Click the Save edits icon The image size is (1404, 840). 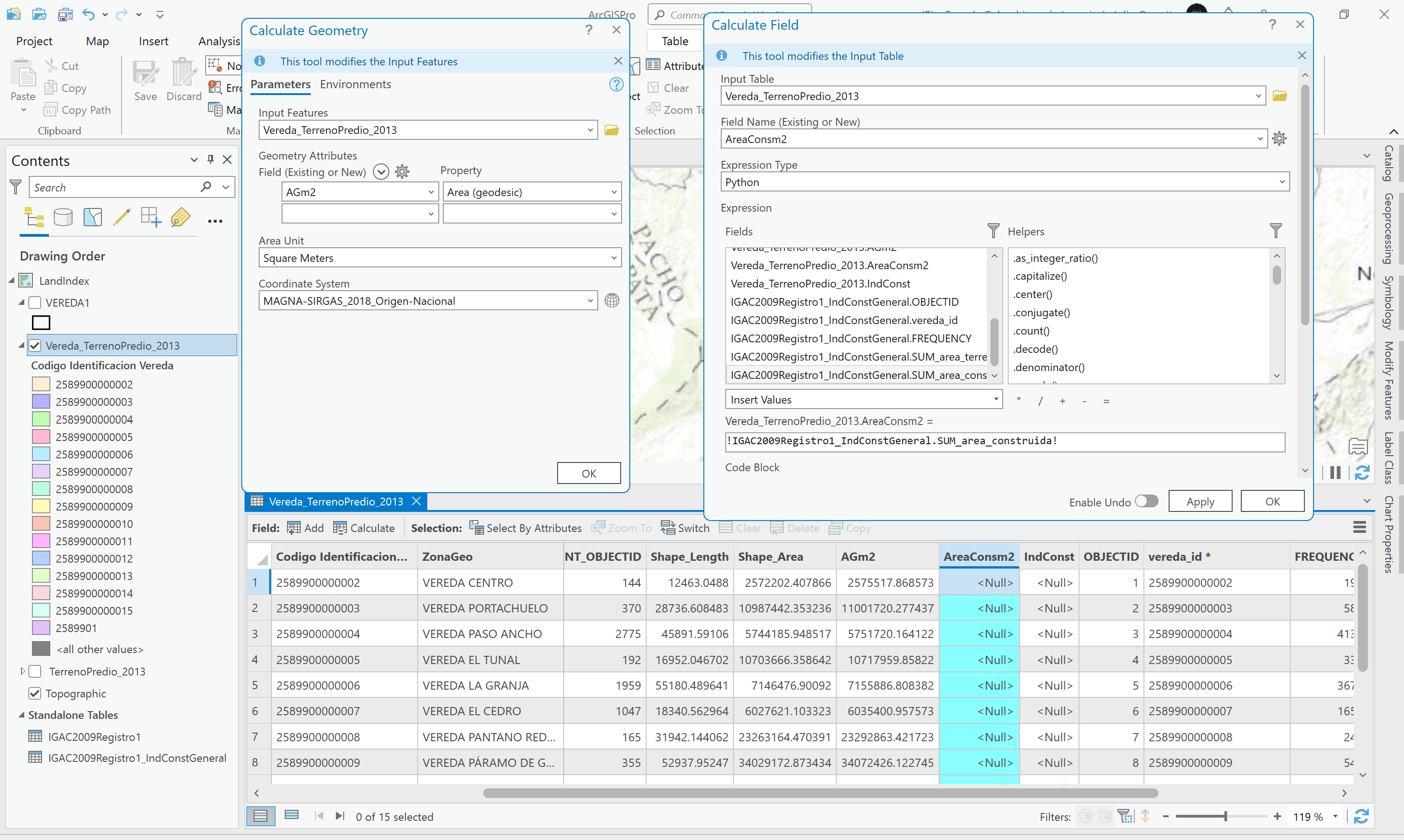pos(145,73)
